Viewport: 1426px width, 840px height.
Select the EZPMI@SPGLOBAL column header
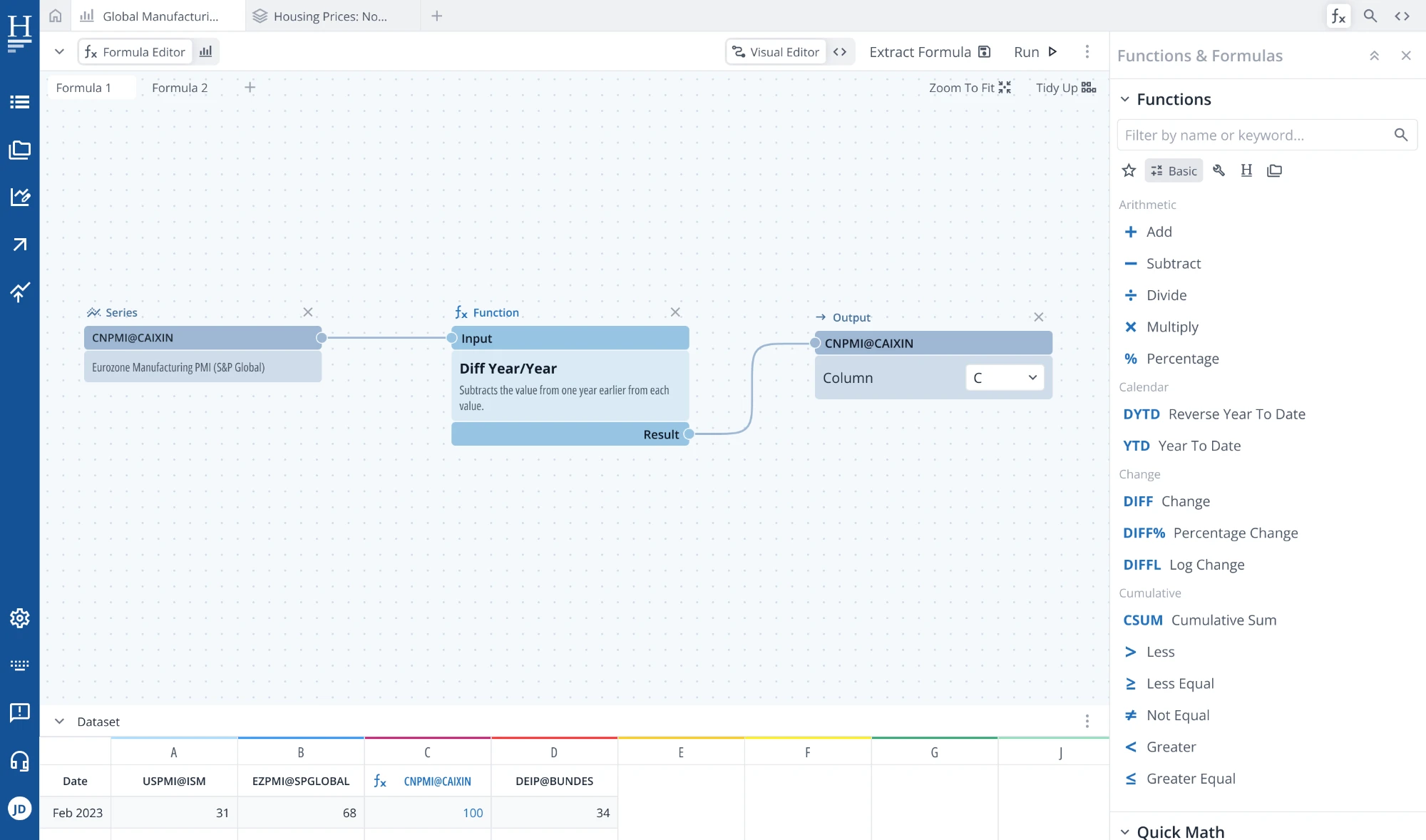pyautogui.click(x=301, y=781)
